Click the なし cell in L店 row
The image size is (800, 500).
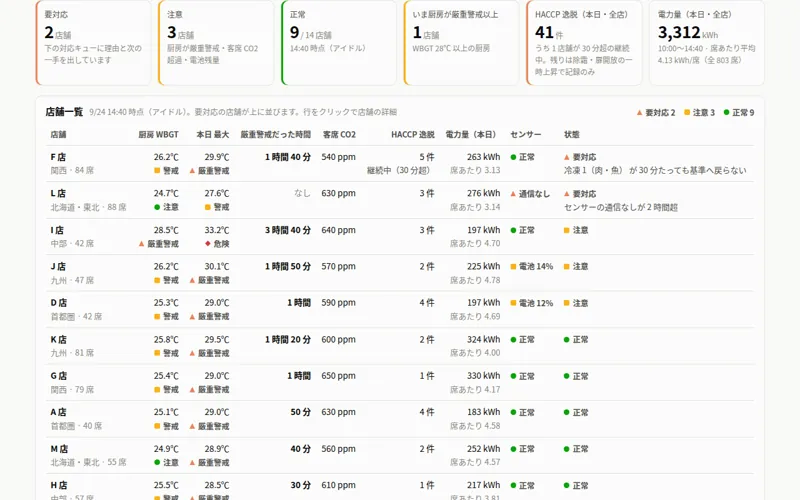pos(302,193)
